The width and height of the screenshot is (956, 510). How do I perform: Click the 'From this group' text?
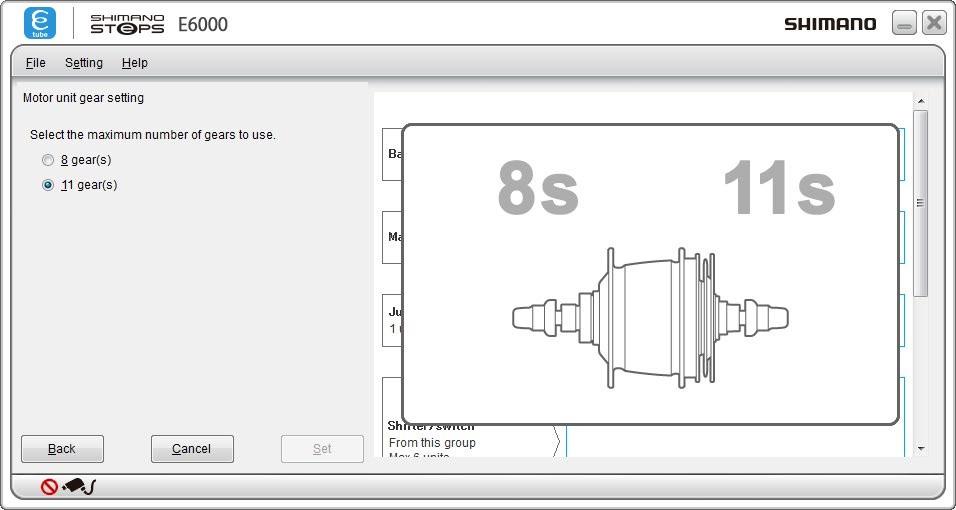point(432,443)
